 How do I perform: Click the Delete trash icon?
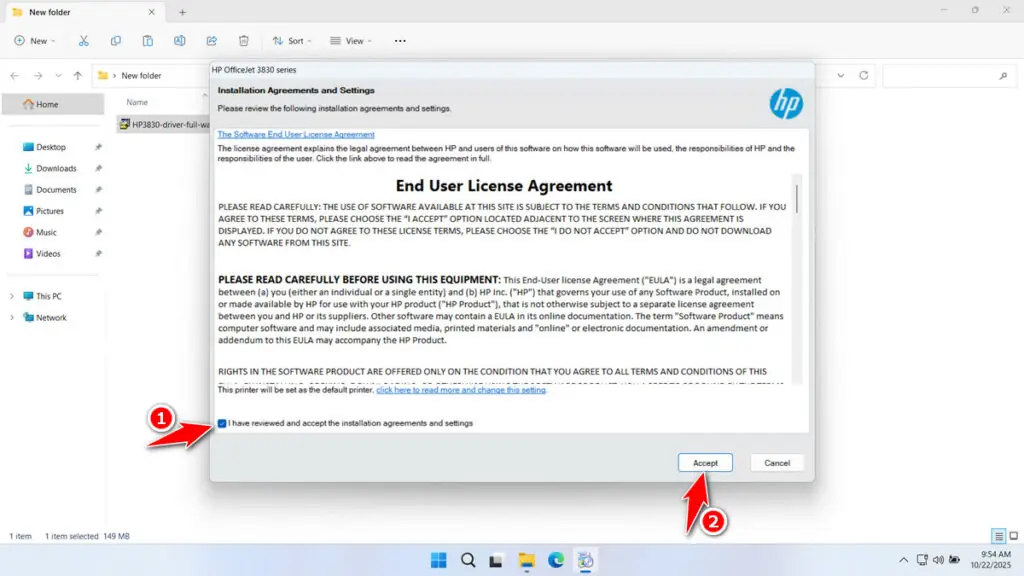[244, 41]
